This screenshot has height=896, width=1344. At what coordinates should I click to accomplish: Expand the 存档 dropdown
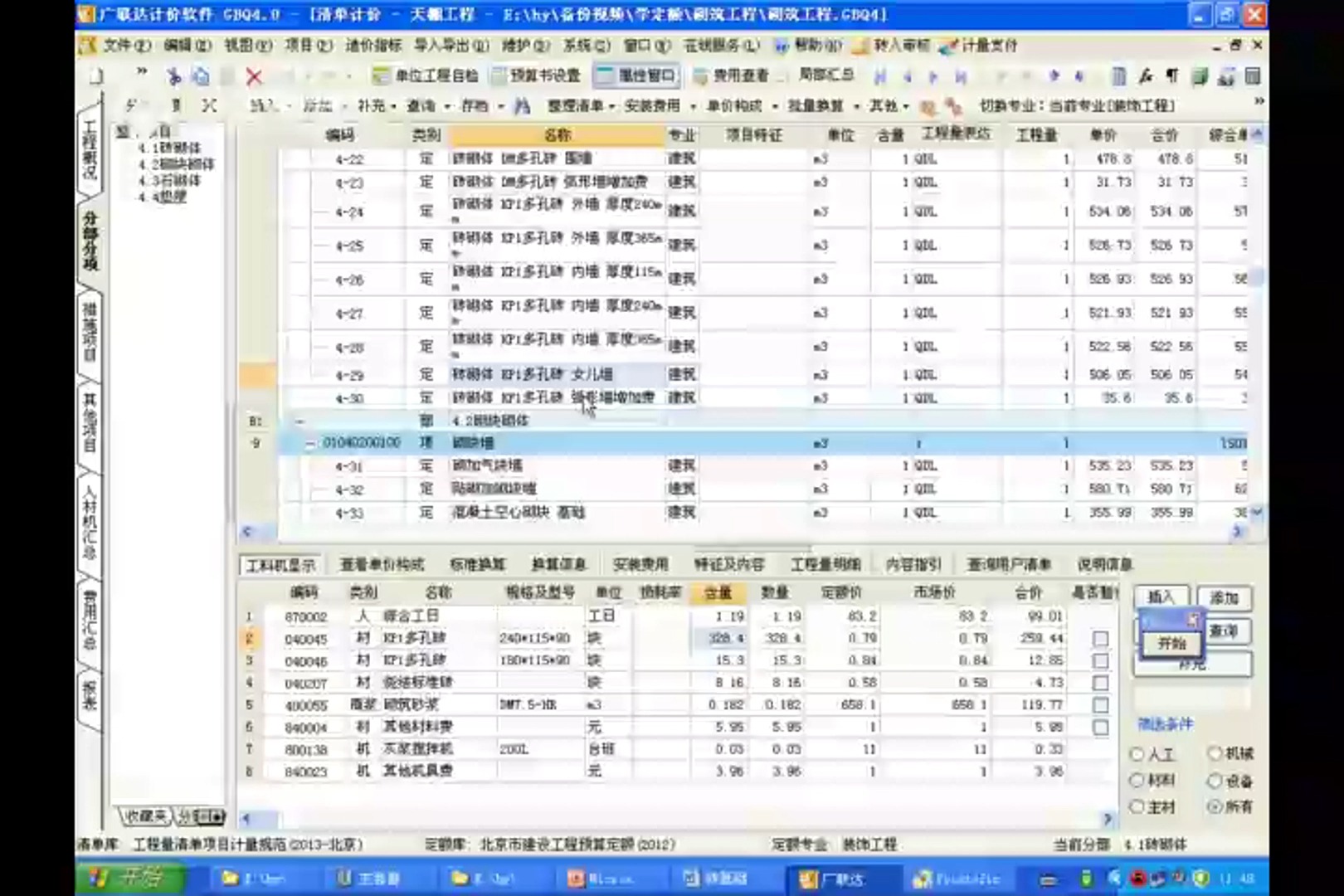click(x=500, y=106)
